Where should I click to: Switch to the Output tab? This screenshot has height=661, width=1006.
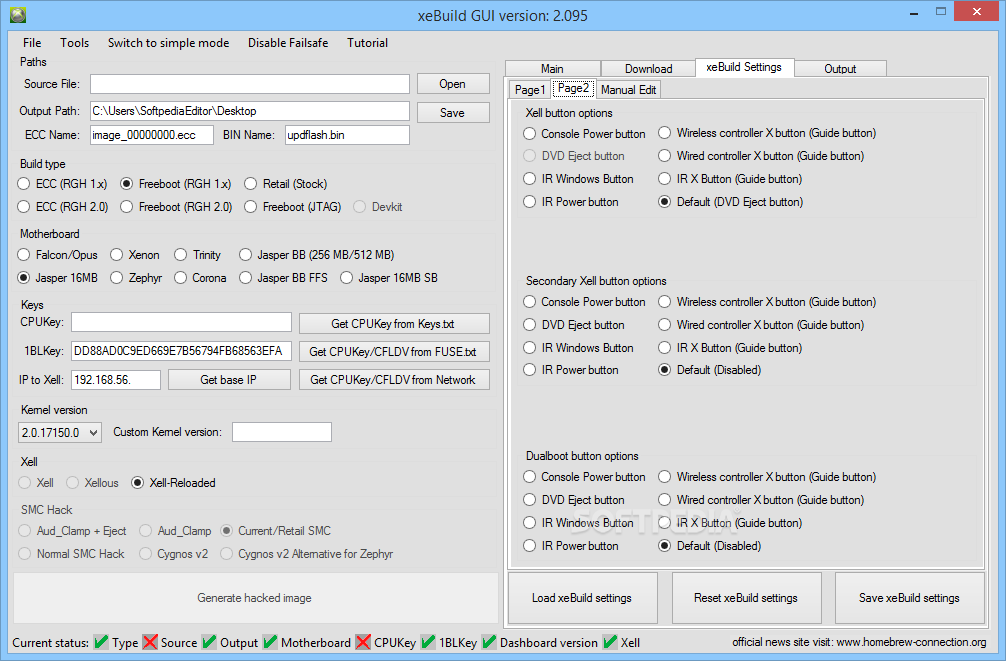point(840,69)
